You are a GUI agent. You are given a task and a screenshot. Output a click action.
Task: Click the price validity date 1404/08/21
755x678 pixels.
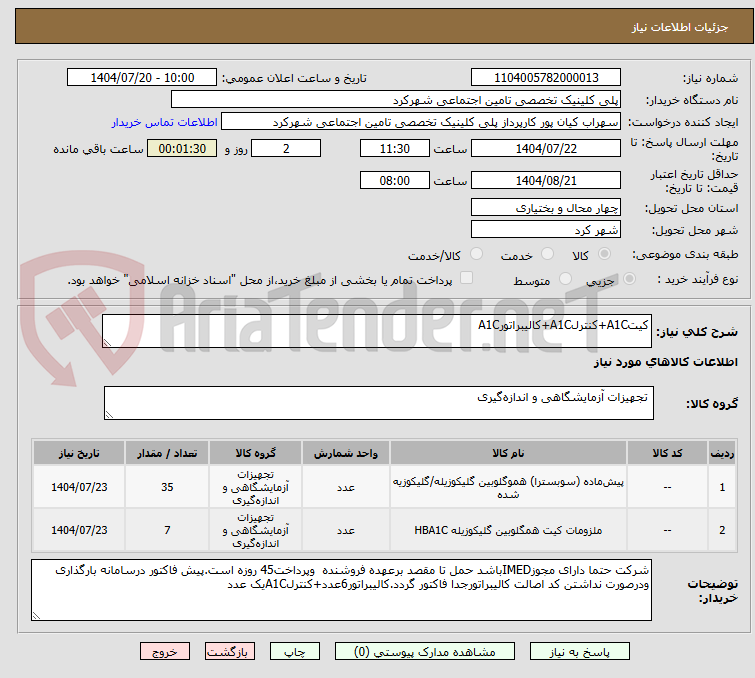(x=546, y=181)
